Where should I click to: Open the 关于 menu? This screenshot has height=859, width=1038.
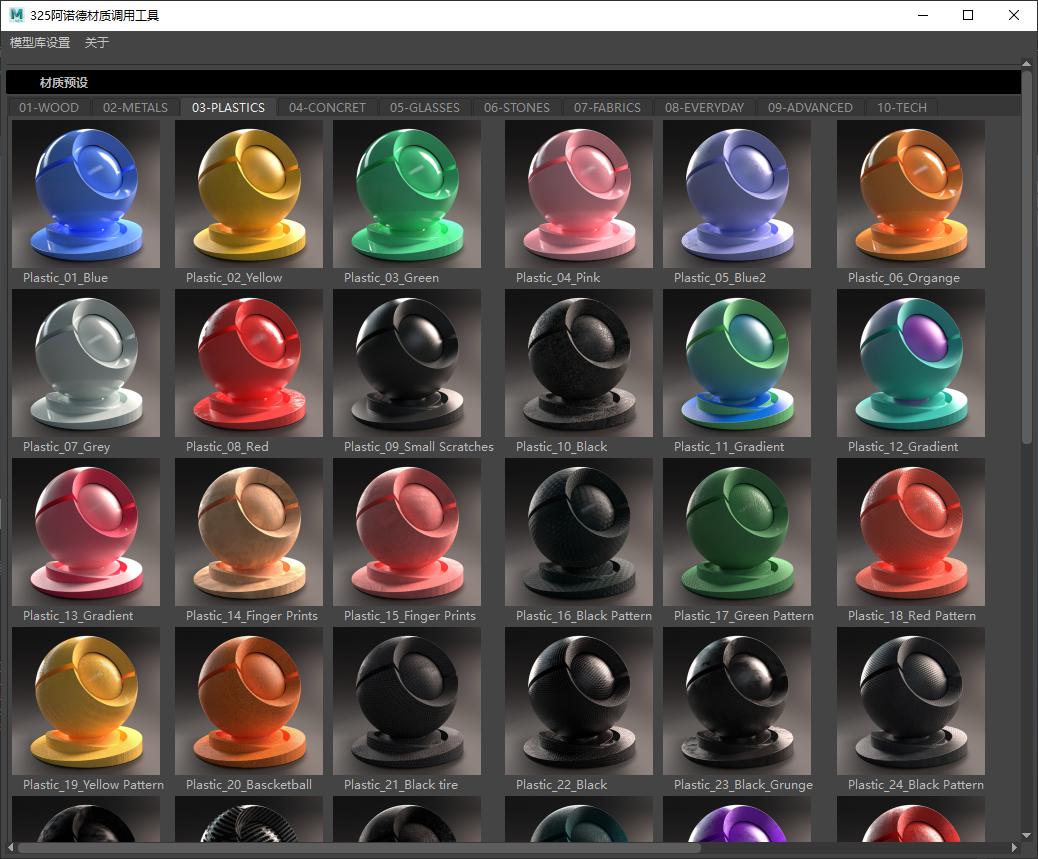[97, 43]
